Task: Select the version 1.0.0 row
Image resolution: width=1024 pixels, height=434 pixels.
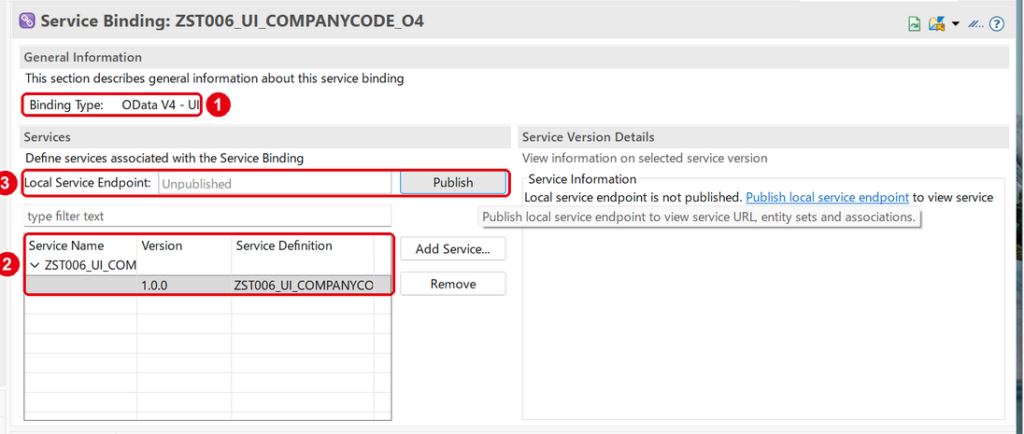Action: pyautogui.click(x=208, y=285)
